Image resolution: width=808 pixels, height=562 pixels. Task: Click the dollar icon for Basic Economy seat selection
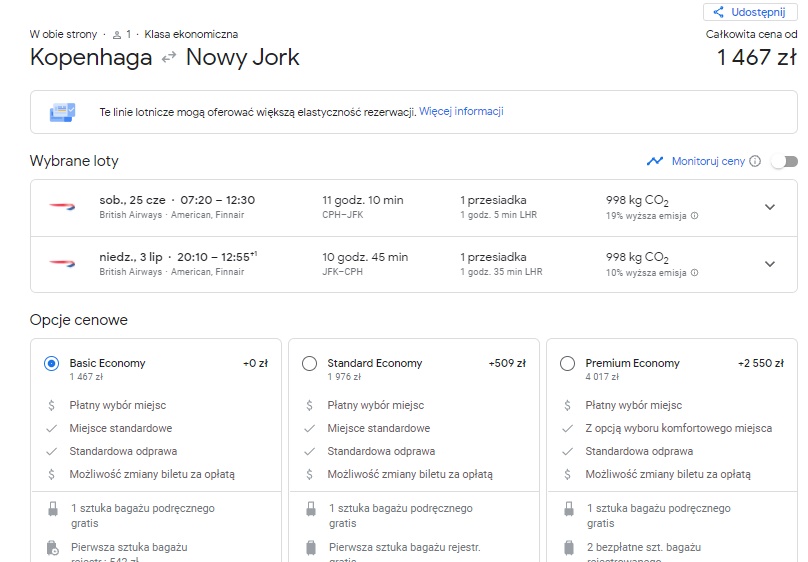coord(52,405)
